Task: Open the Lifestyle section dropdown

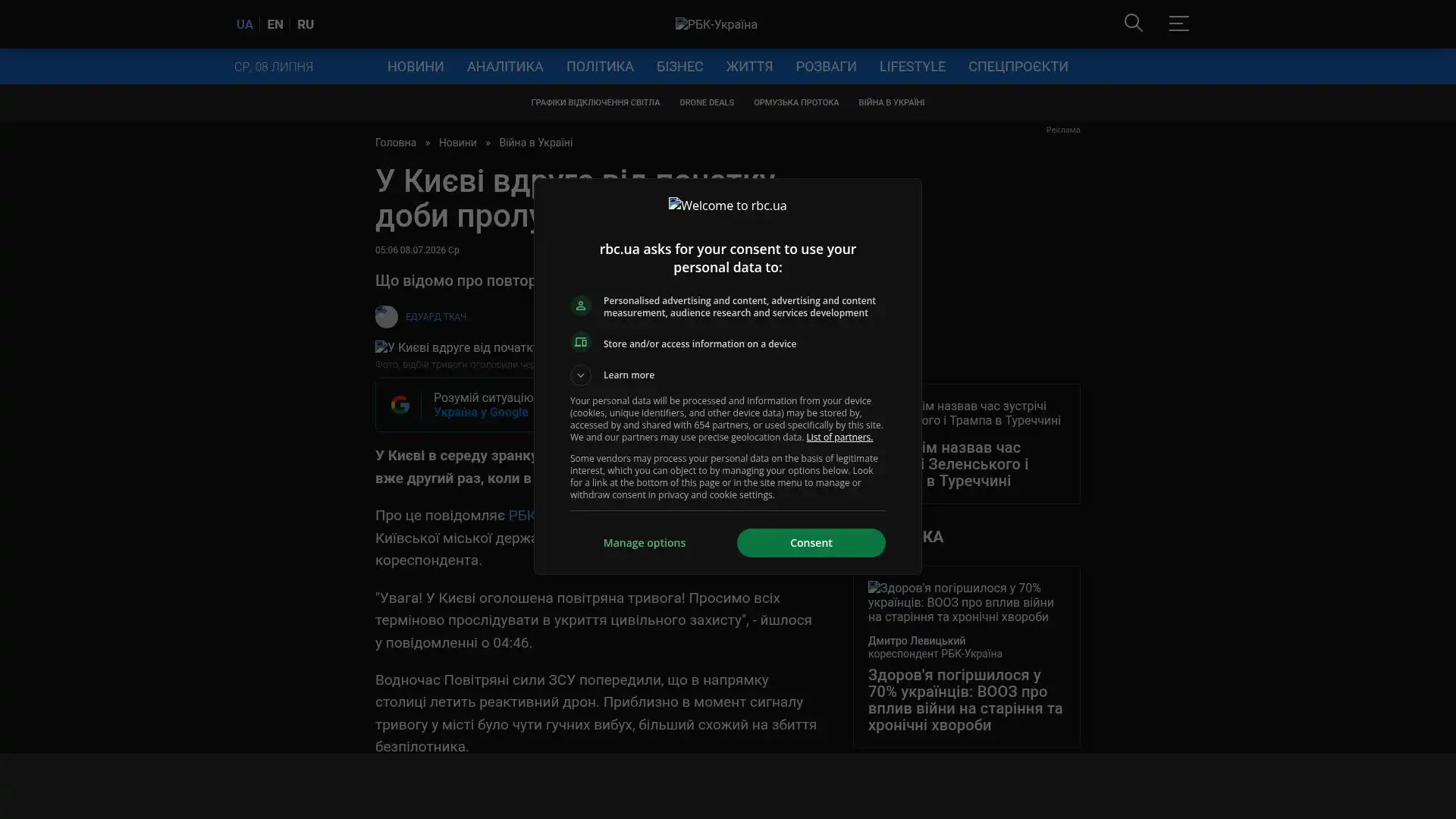Action: [912, 67]
